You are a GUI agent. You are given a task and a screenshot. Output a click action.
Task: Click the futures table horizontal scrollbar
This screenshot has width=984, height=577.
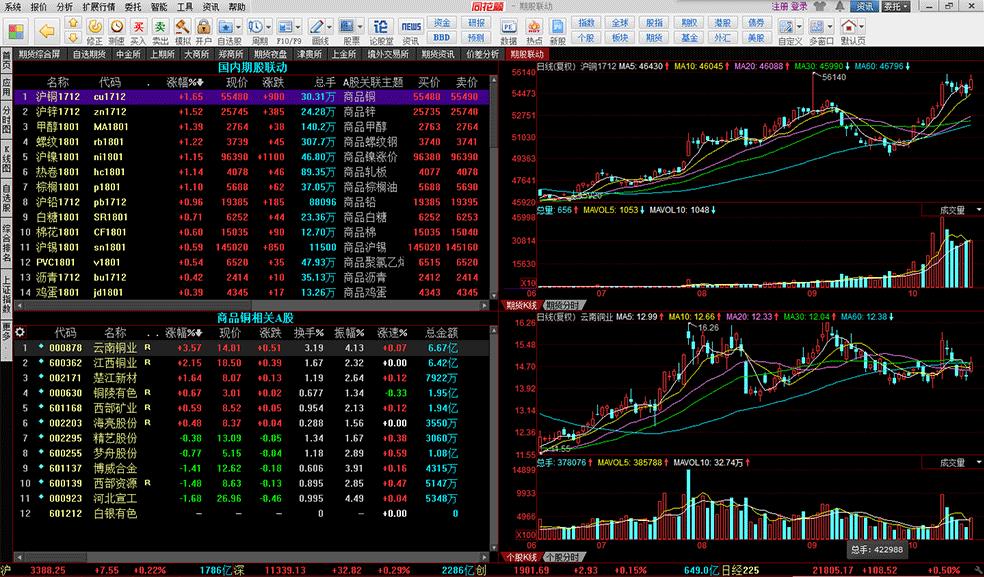click(x=251, y=305)
